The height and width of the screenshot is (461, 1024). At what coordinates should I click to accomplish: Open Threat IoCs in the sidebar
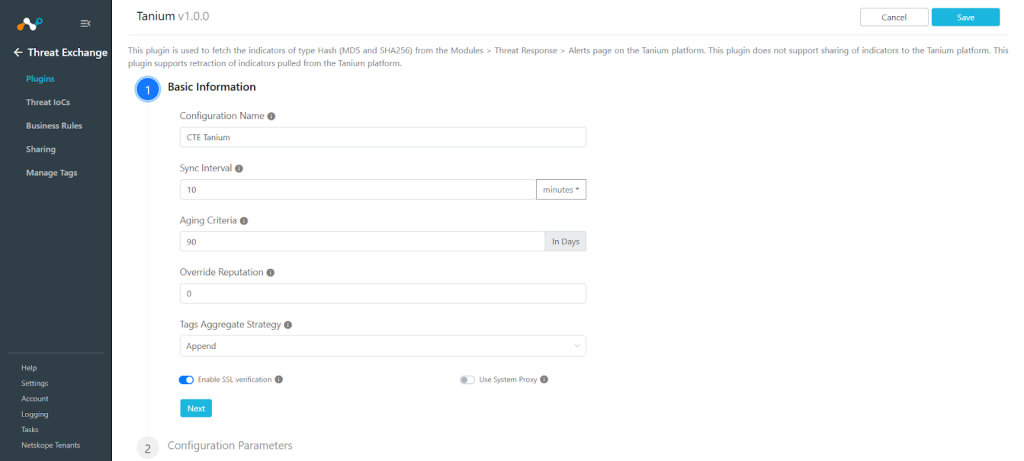coord(48,103)
